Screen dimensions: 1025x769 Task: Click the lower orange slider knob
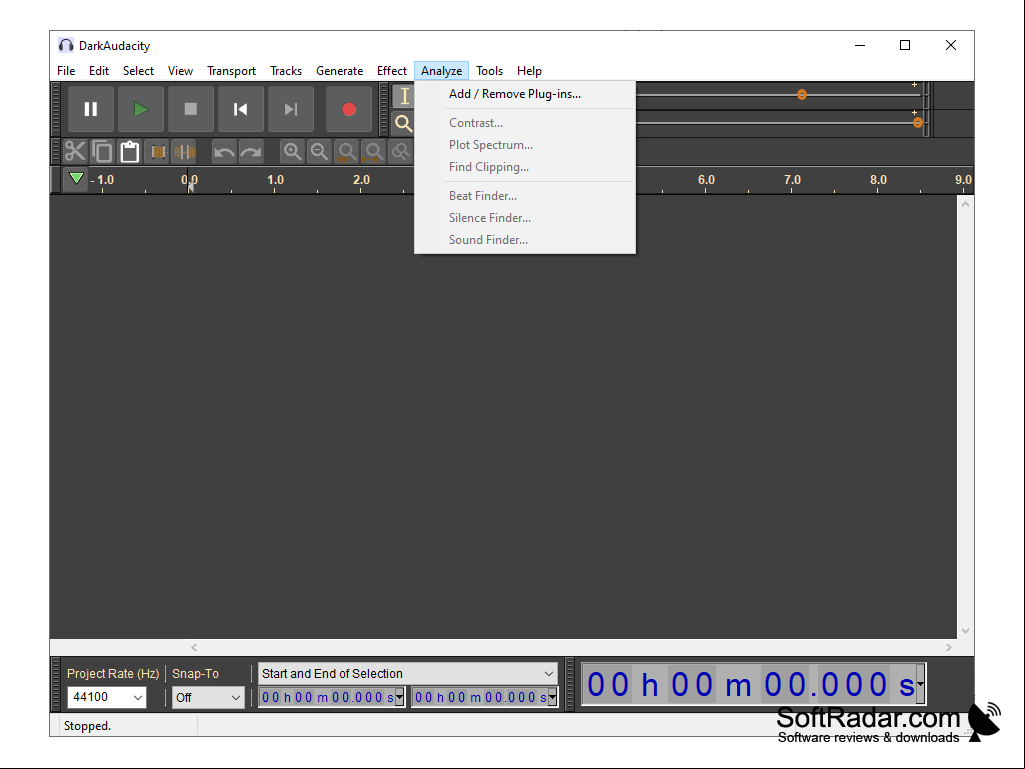[x=918, y=123]
